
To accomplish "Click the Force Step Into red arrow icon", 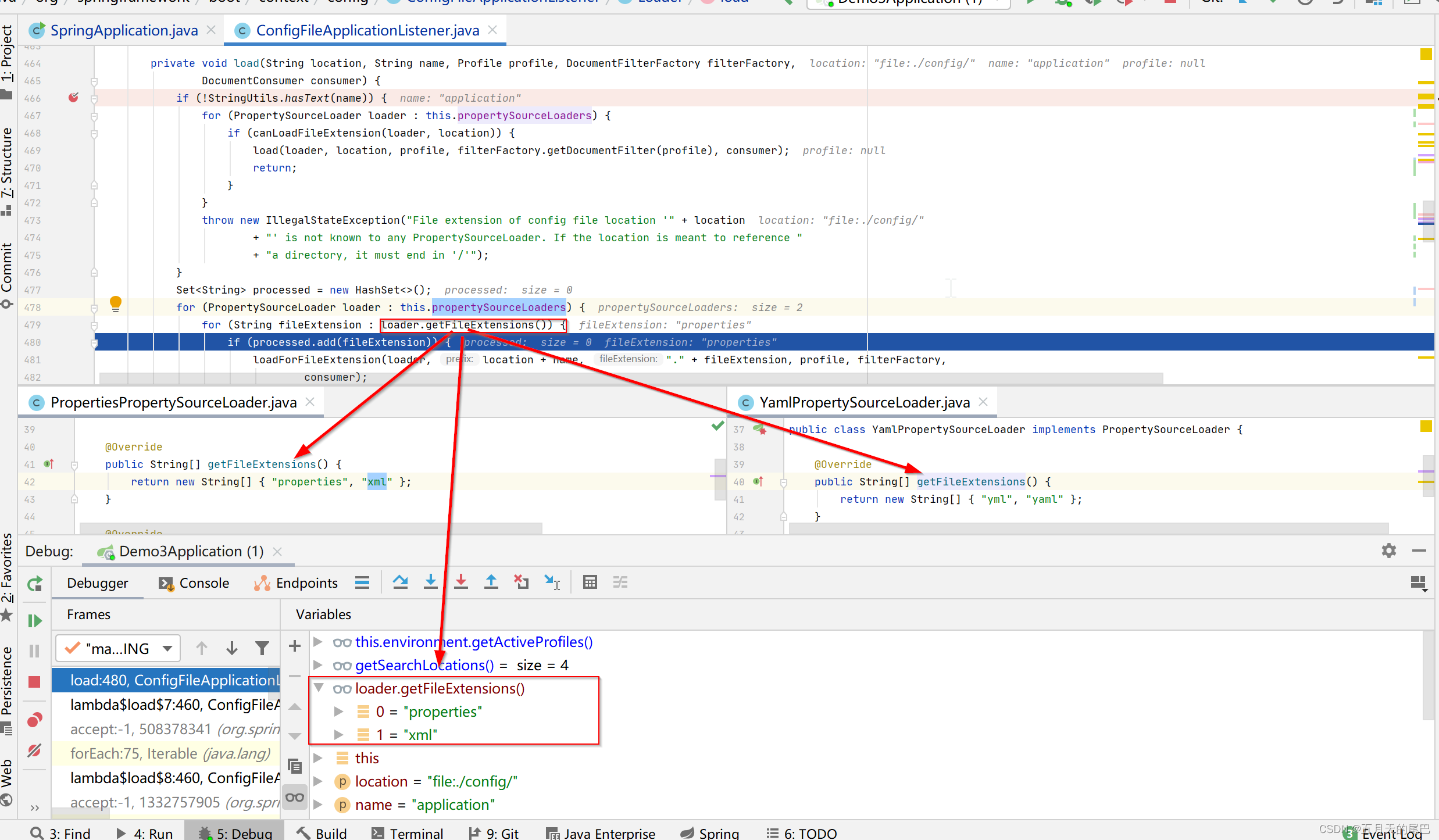I will (461, 582).
